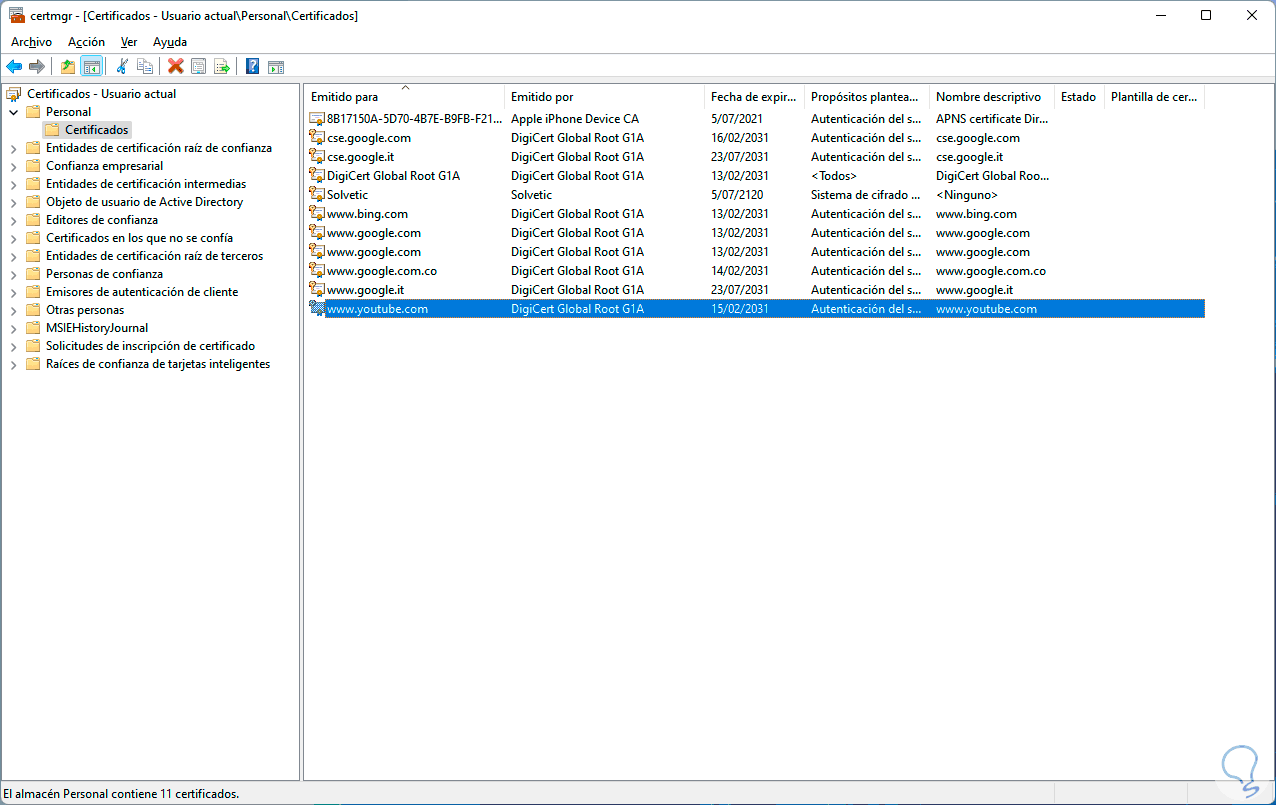This screenshot has height=805, width=1276.
Task: Click the DigiCert Global Root G1A certificate icon
Action: click(x=317, y=176)
